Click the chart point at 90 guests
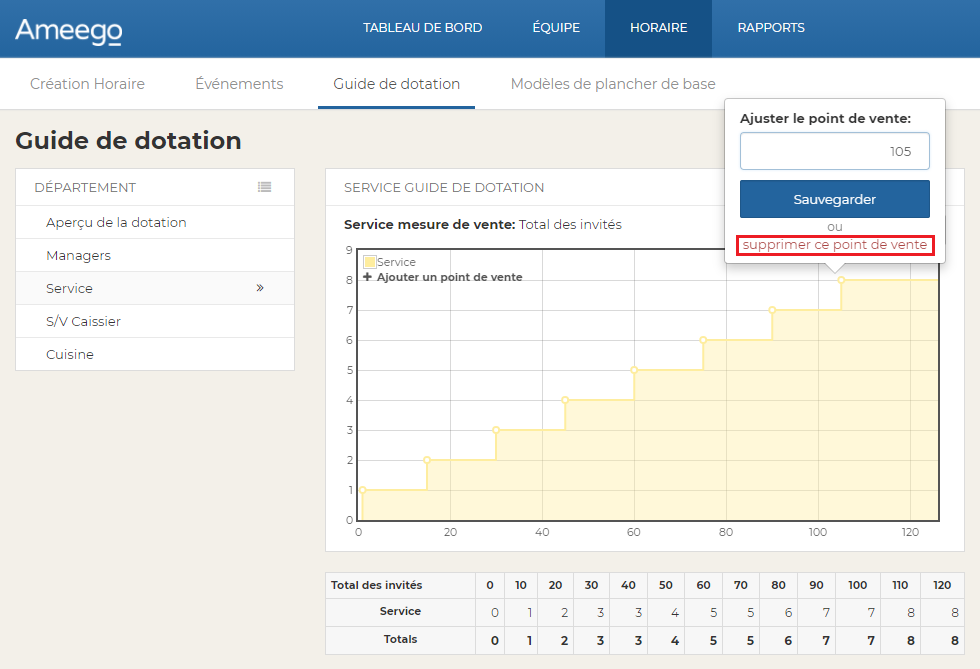 point(772,310)
